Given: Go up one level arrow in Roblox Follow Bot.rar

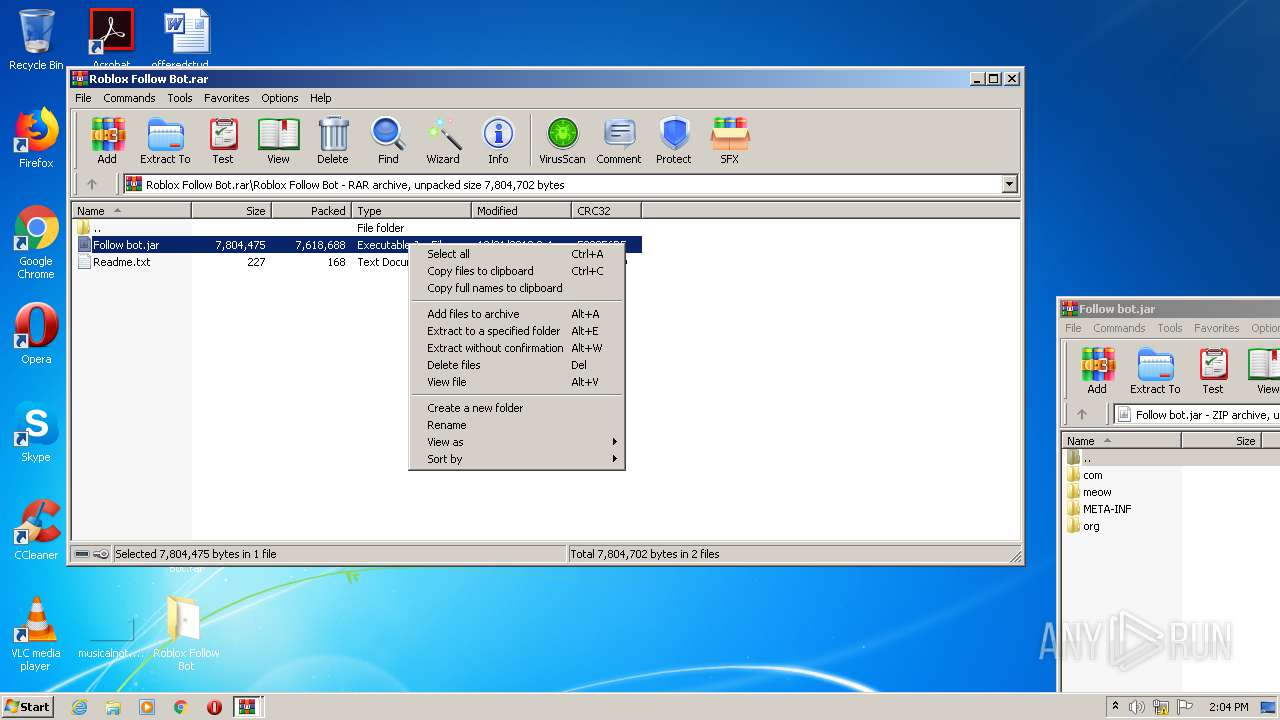Looking at the screenshot, I should pyautogui.click(x=92, y=184).
